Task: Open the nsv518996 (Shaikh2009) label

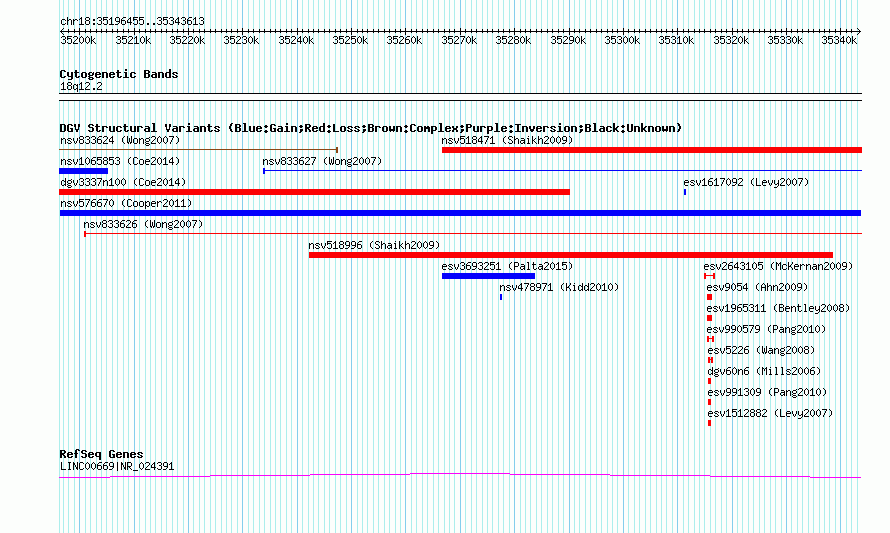Action: [374, 245]
